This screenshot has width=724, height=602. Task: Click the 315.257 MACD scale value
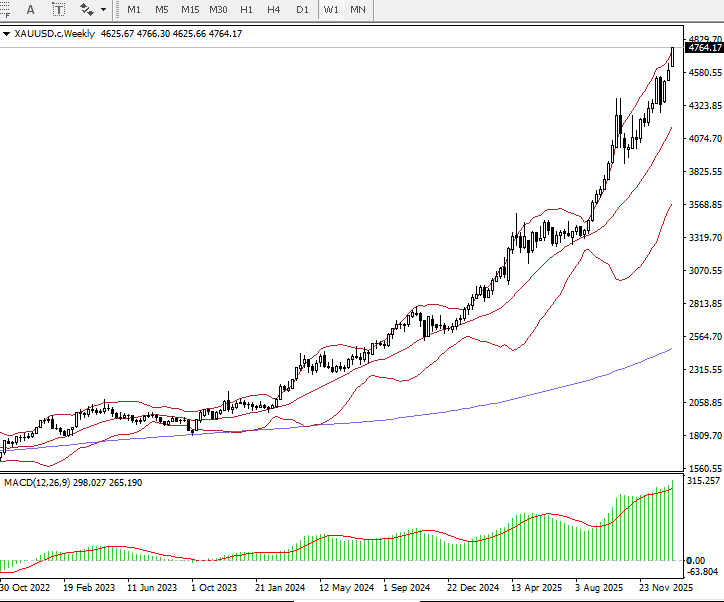tap(703, 481)
